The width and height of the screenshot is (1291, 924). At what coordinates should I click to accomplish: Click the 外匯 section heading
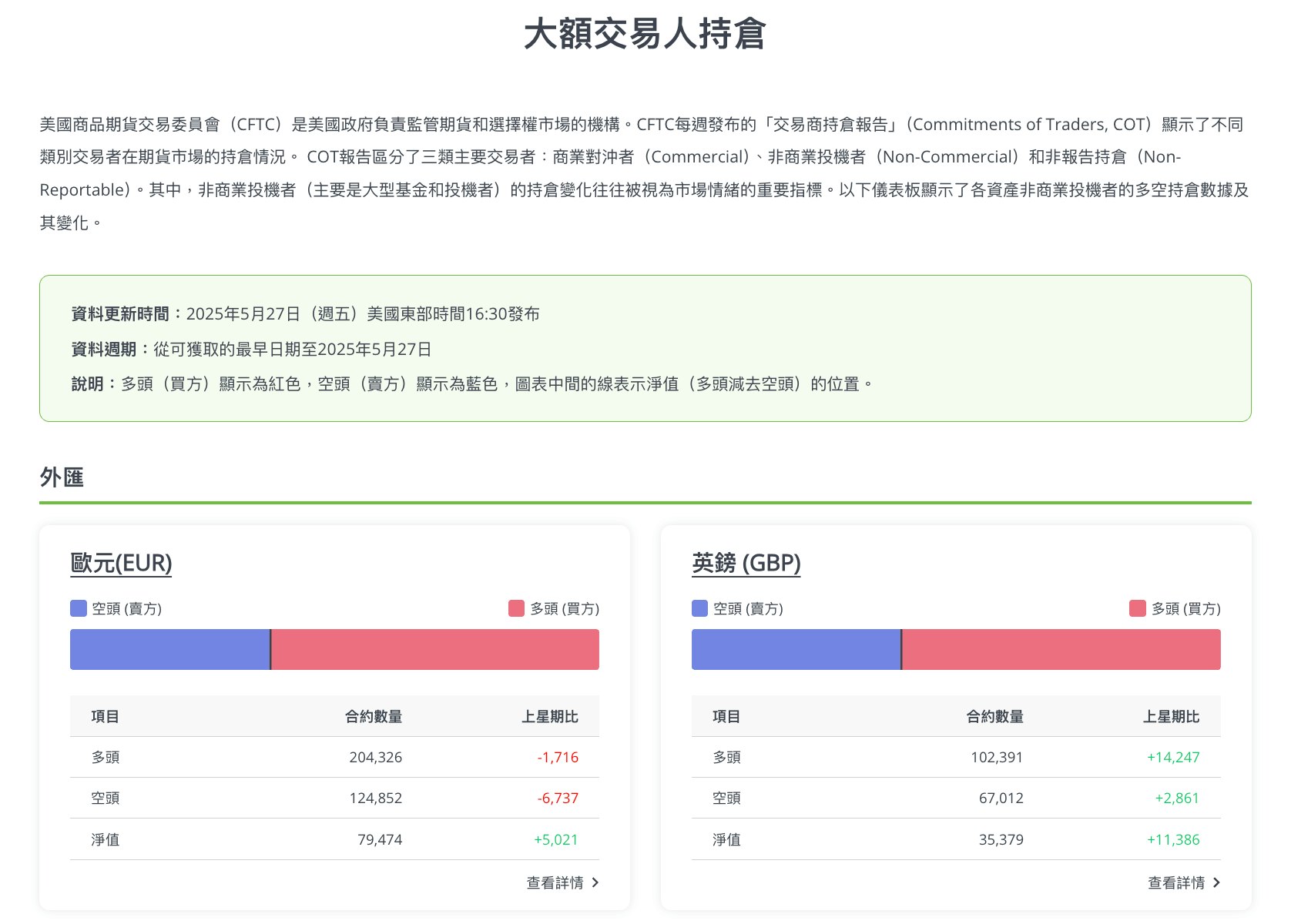click(62, 477)
